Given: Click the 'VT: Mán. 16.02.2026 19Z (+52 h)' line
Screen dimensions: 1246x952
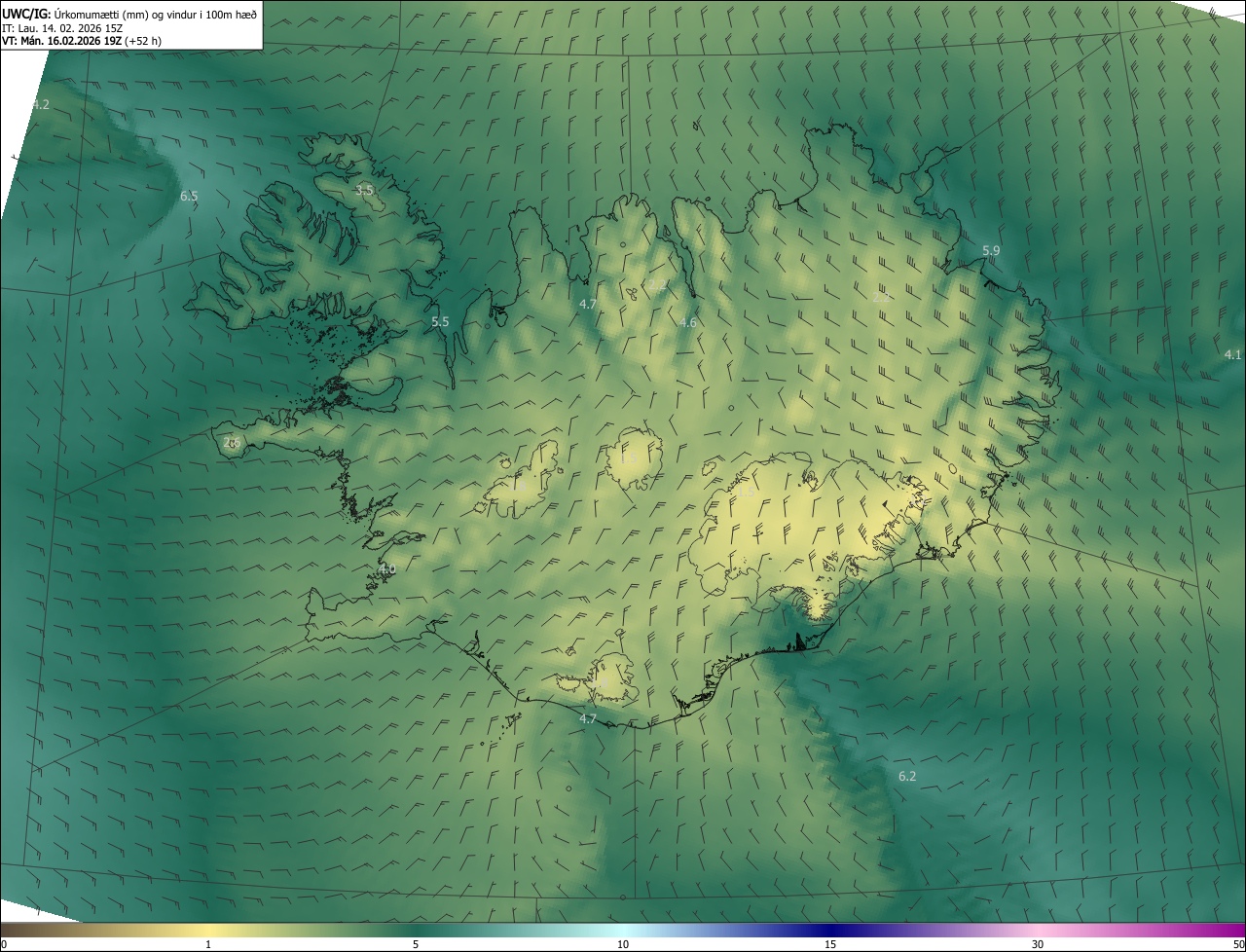Looking at the screenshot, I should pos(82,41).
